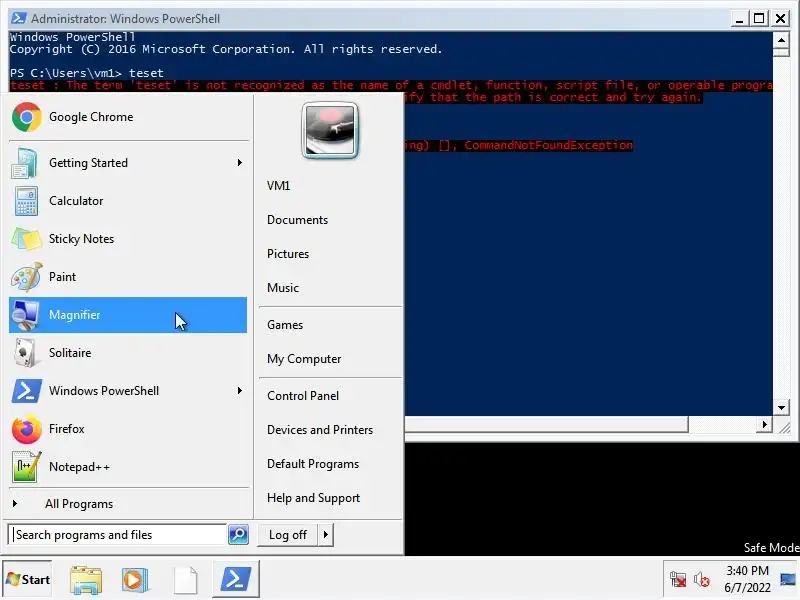This screenshot has height=600, width=800.
Task: Click 'CommandNotFoundException' error text
Action: (x=548, y=145)
